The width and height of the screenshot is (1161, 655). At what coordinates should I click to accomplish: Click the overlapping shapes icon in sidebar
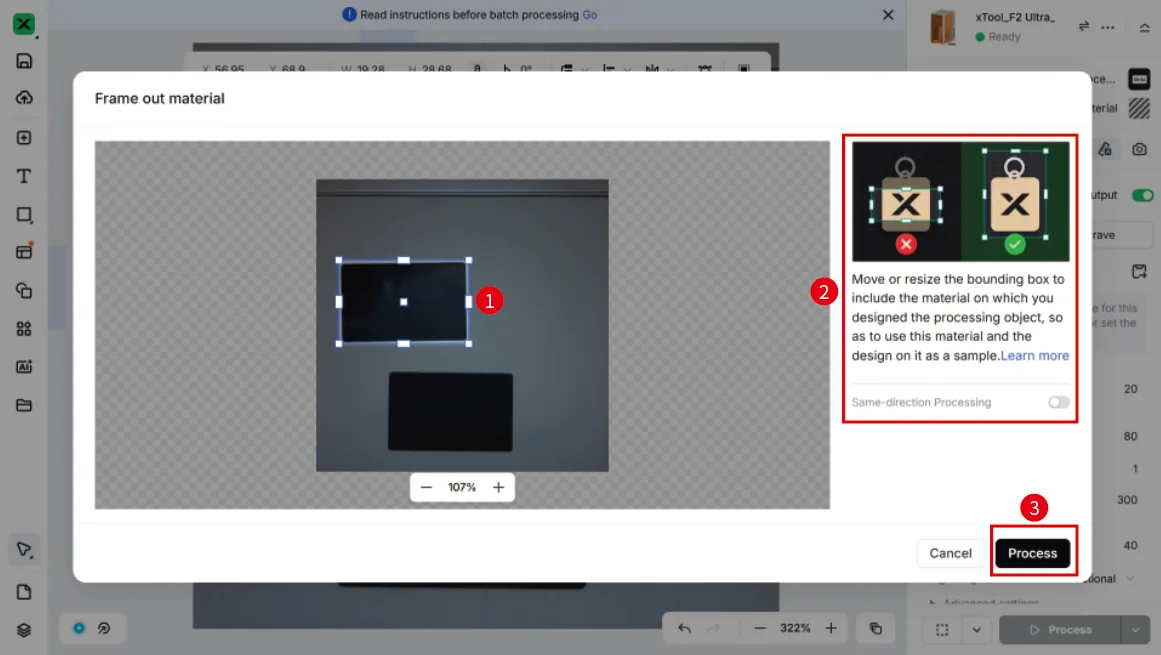24,290
